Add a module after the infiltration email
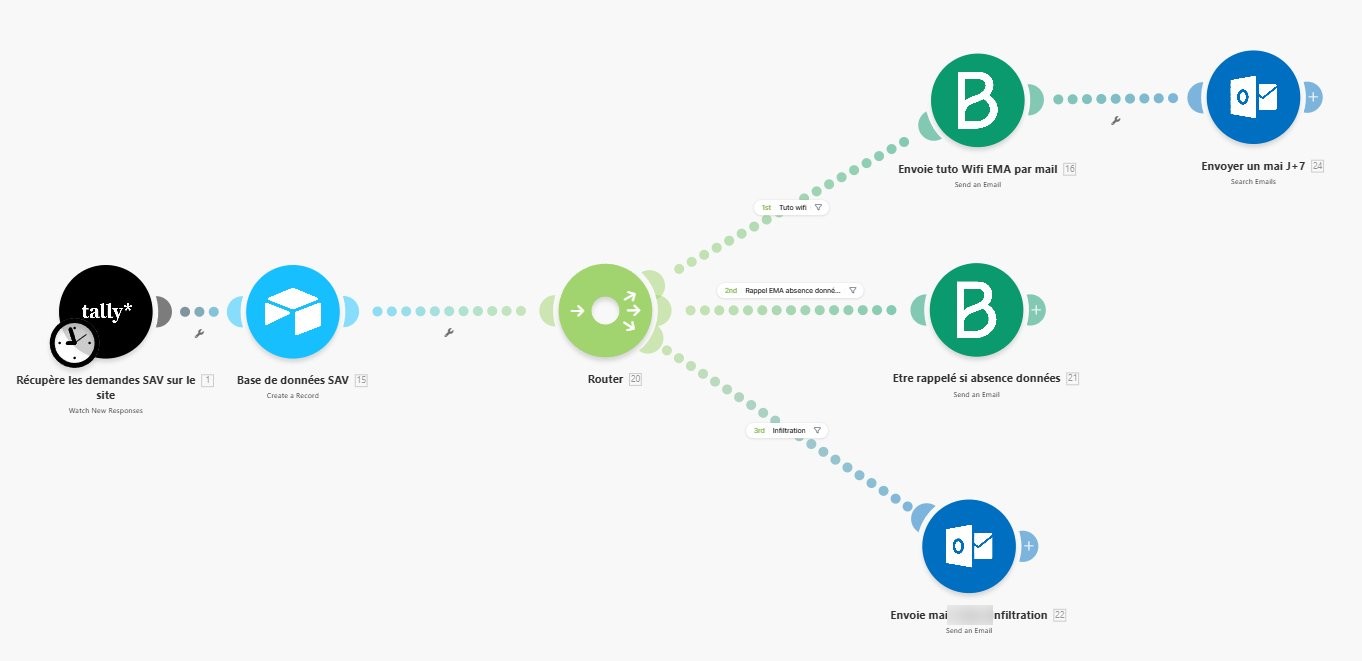Screen dimensions: 1362x661 (x=1029, y=546)
